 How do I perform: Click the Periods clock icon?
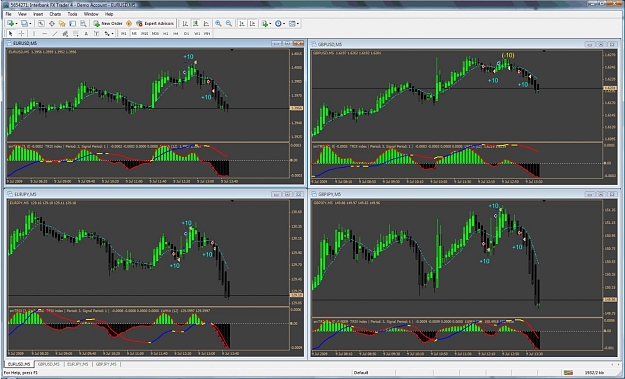278,24
